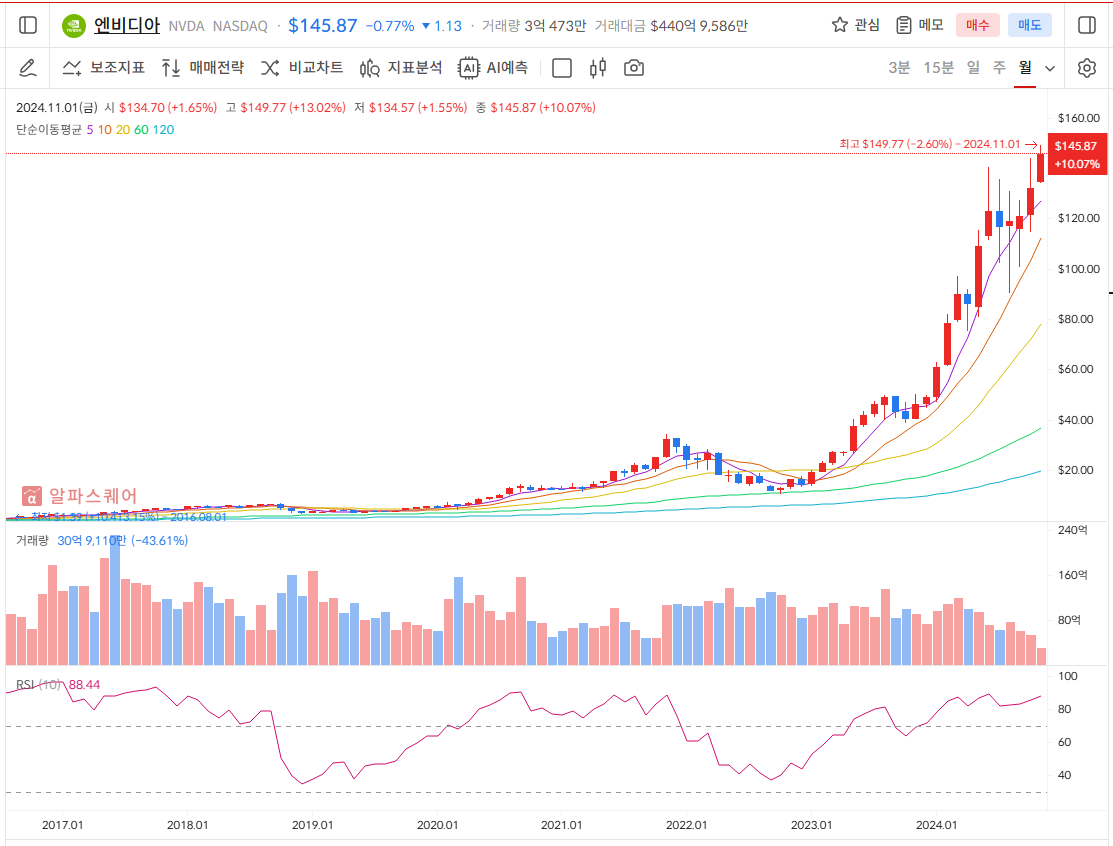Click the square fullscreen layout icon
Screen dimensions: 1113x846
click(561, 68)
